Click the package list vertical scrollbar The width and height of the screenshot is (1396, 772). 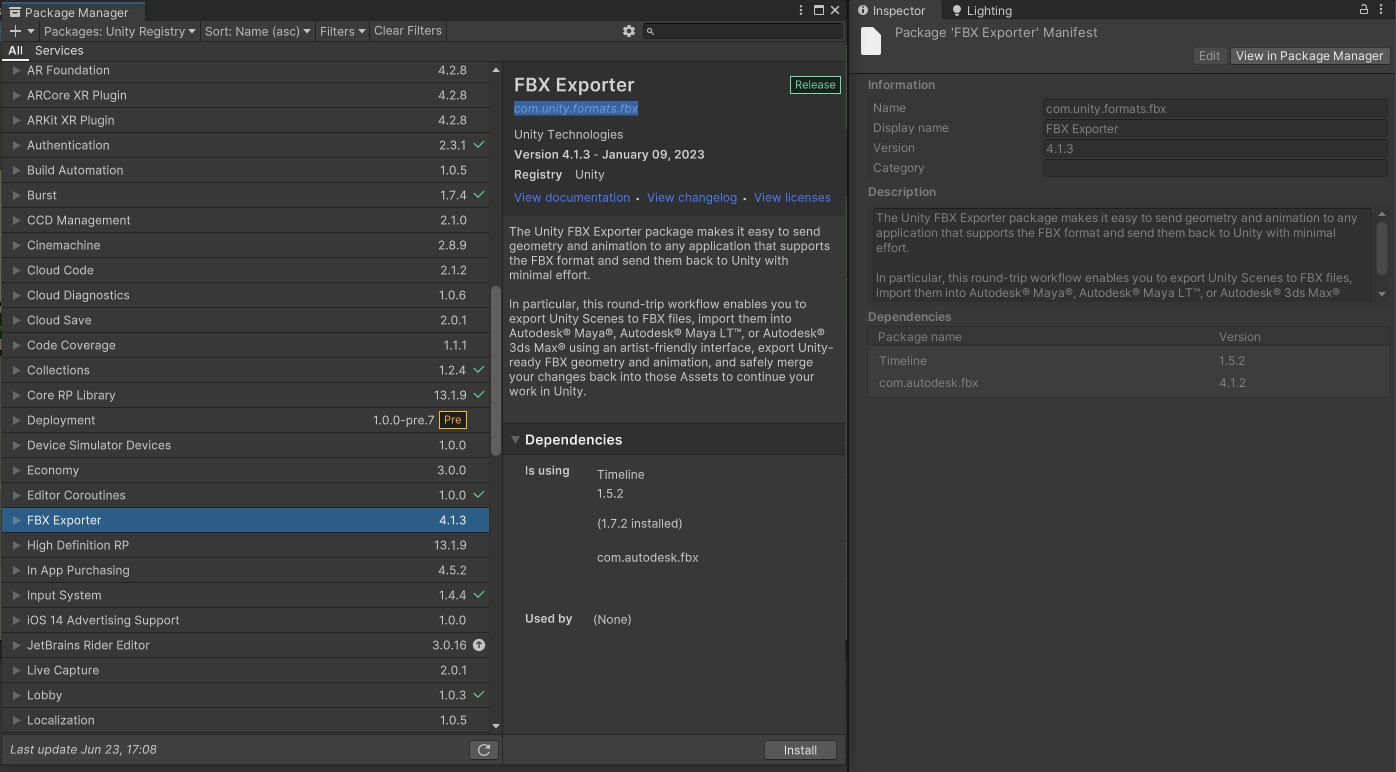tap(496, 370)
